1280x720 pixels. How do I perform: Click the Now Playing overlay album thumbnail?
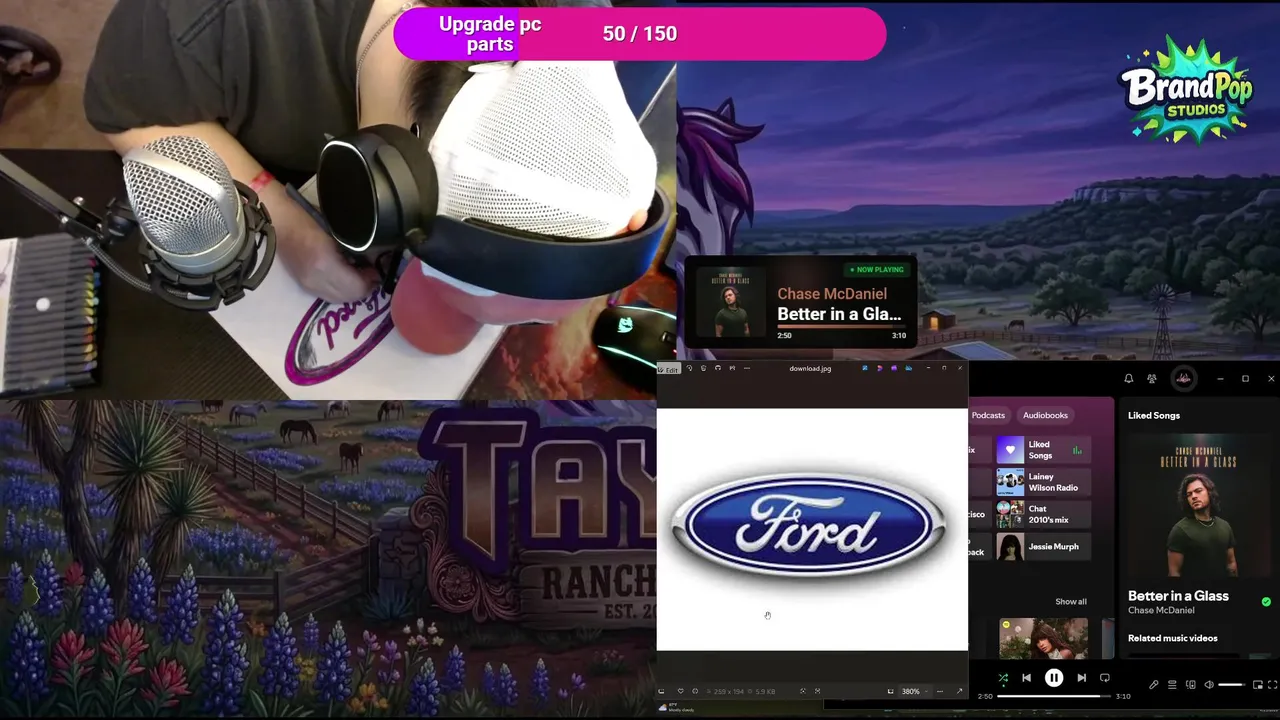click(x=730, y=301)
